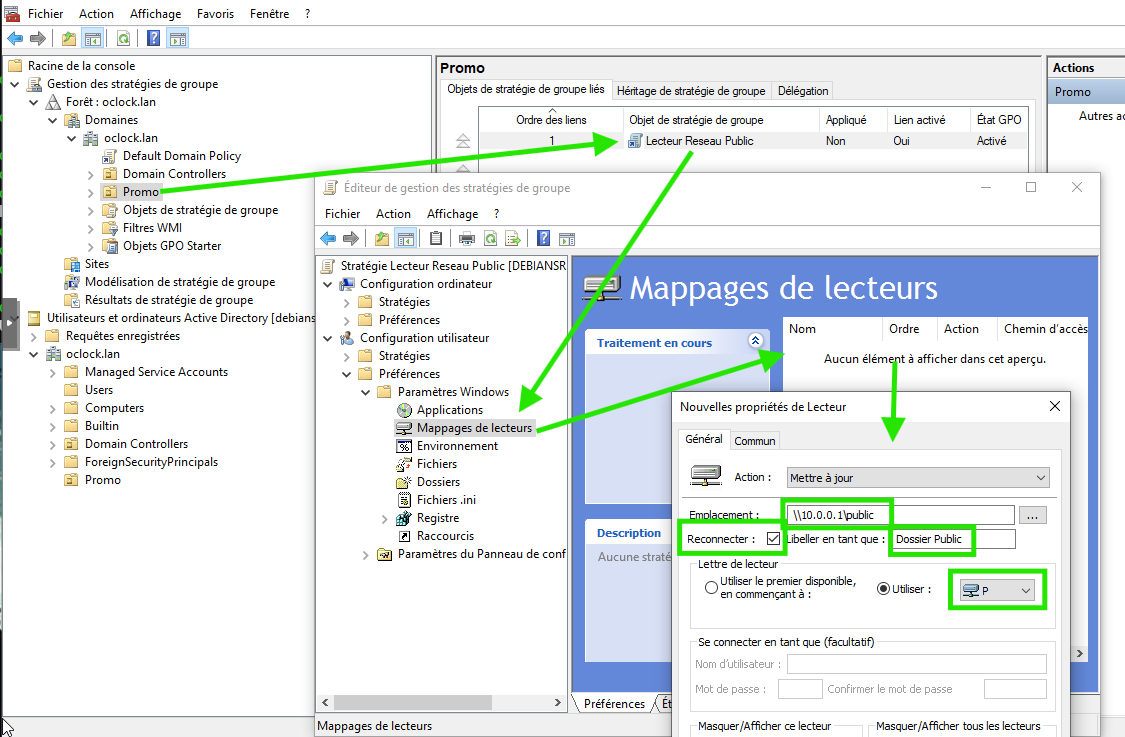Collapse the 'Traitement en cours' panel chevron
Viewport: 1125px width, 737px height.
[x=755, y=341]
